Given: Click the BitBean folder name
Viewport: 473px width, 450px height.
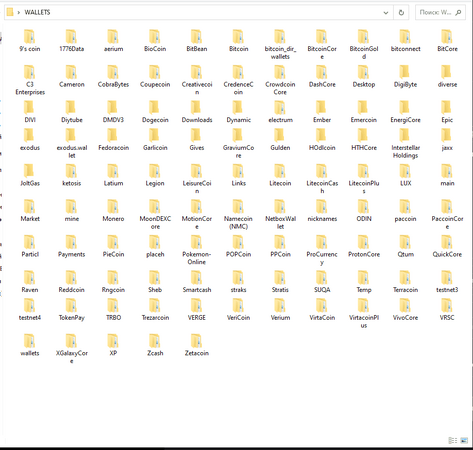Looking at the screenshot, I should (x=197, y=49).
